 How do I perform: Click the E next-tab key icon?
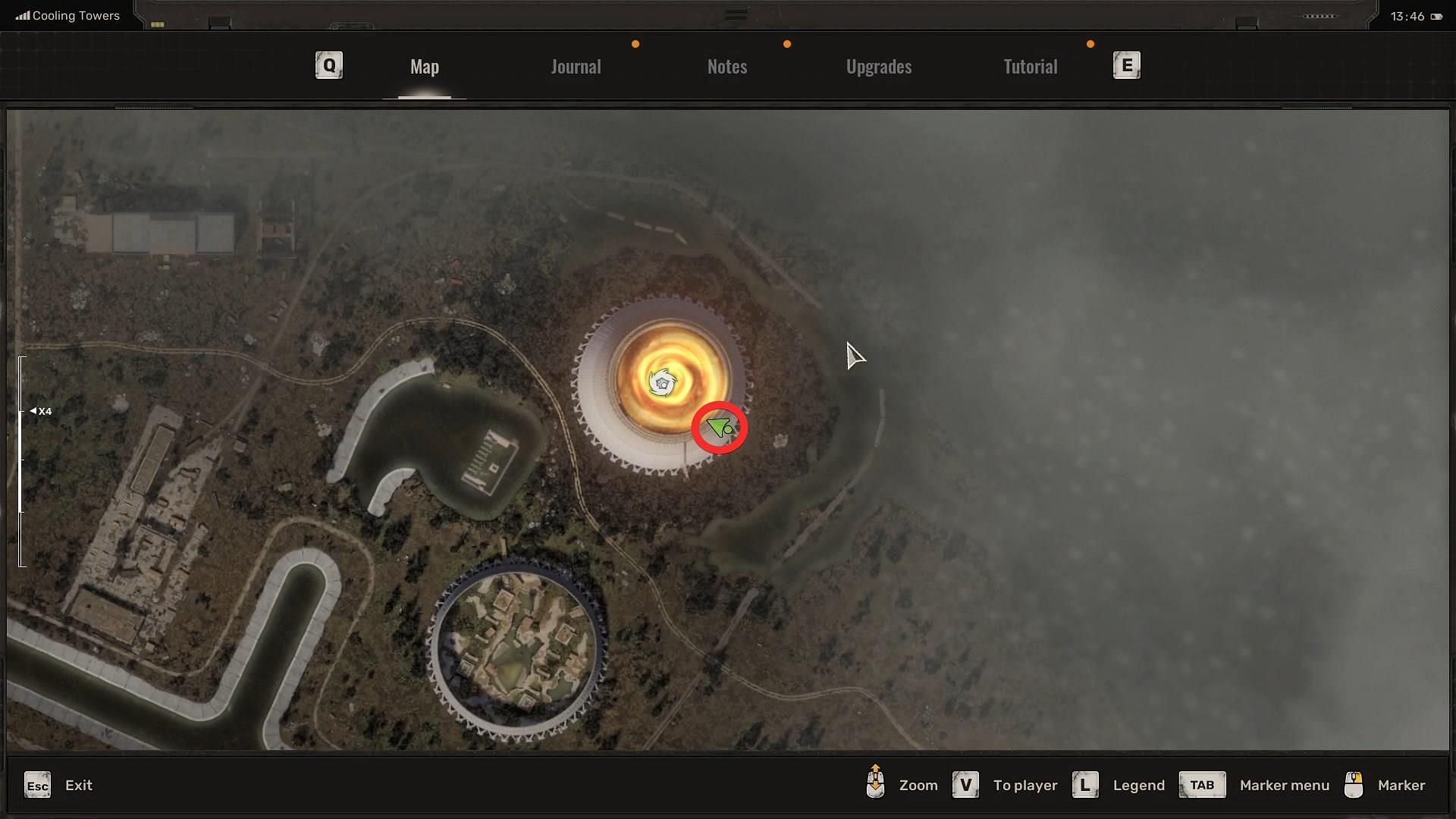1126,65
